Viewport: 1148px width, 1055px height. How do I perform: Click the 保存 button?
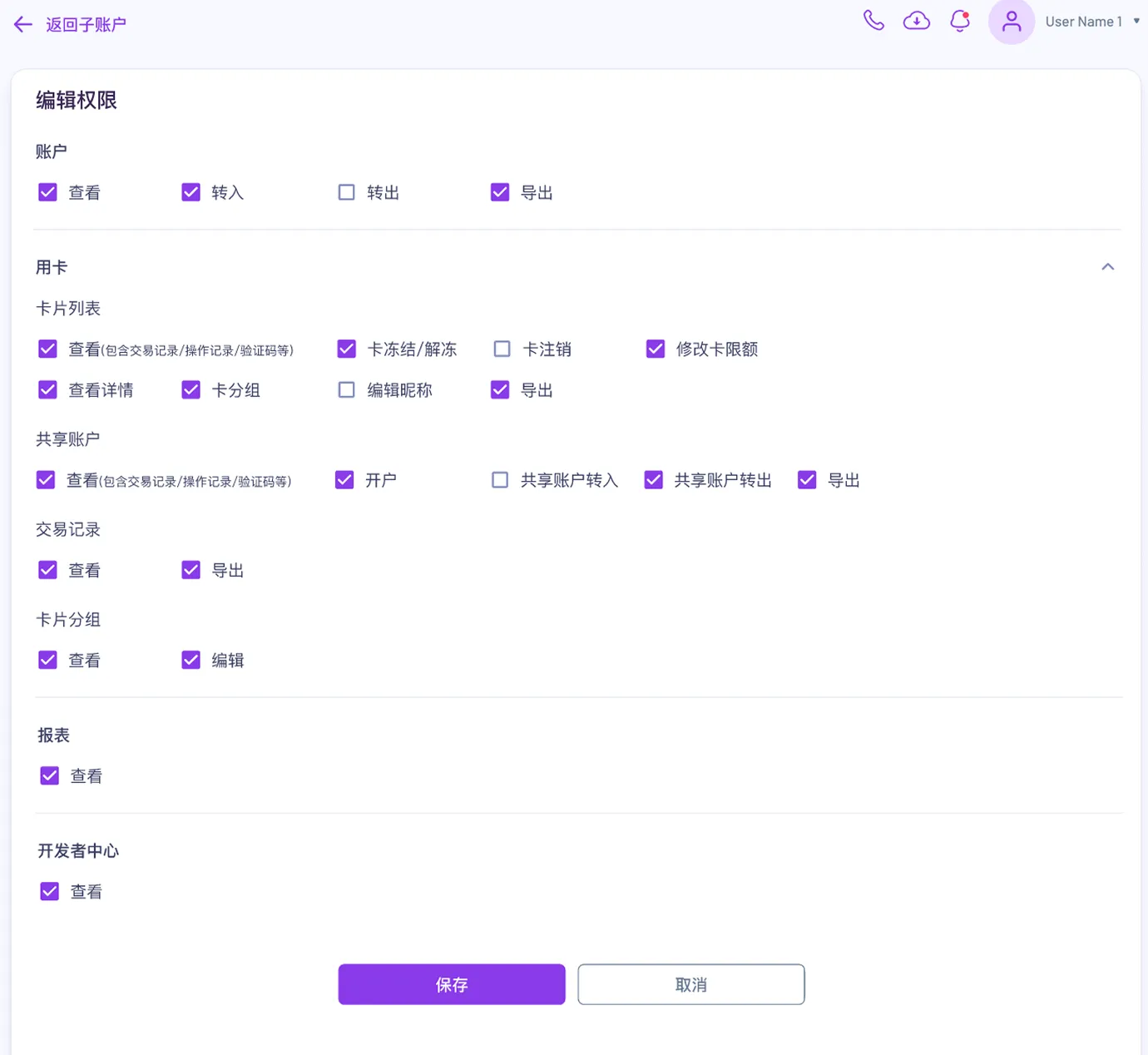(x=452, y=984)
